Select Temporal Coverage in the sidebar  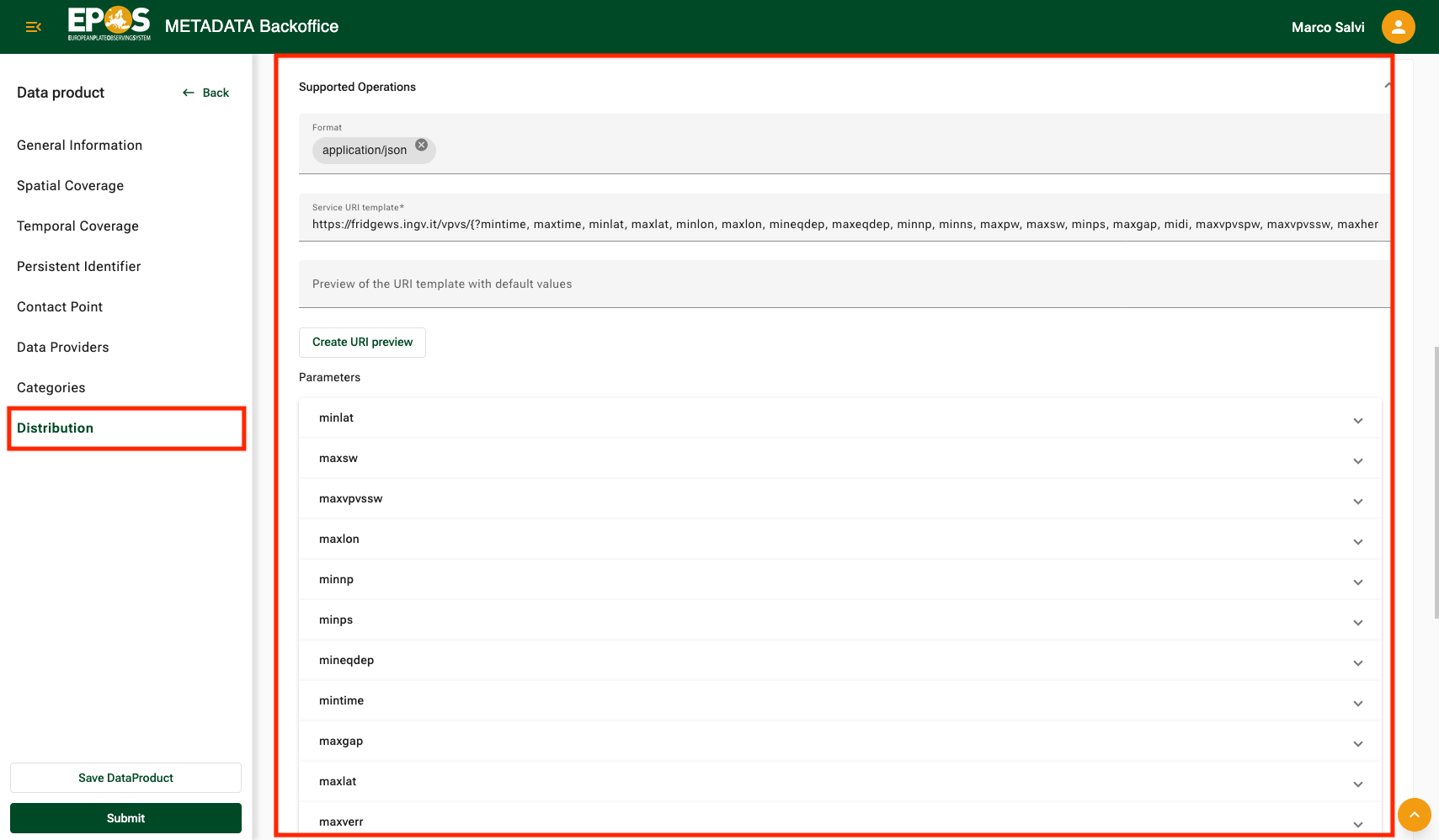[77, 226]
